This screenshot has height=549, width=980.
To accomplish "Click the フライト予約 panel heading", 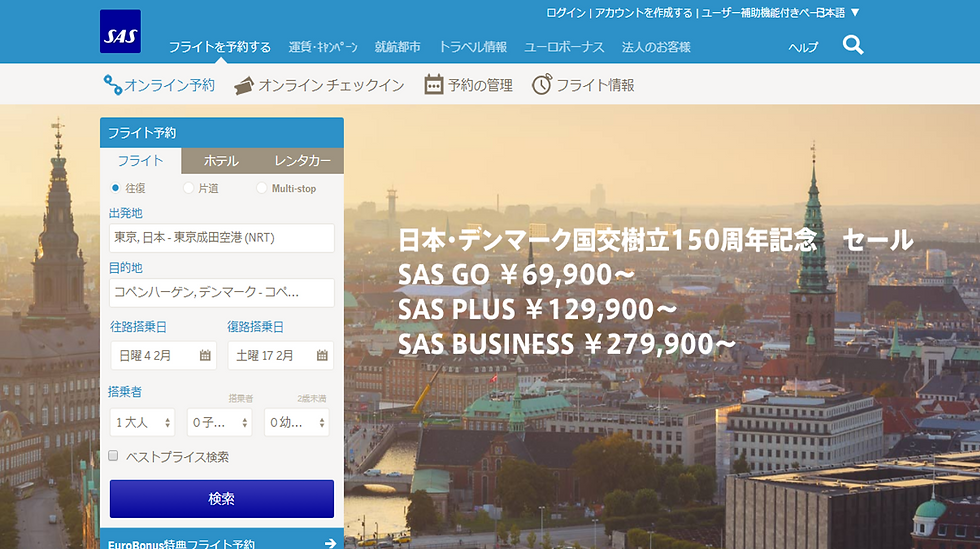I will click(142, 133).
